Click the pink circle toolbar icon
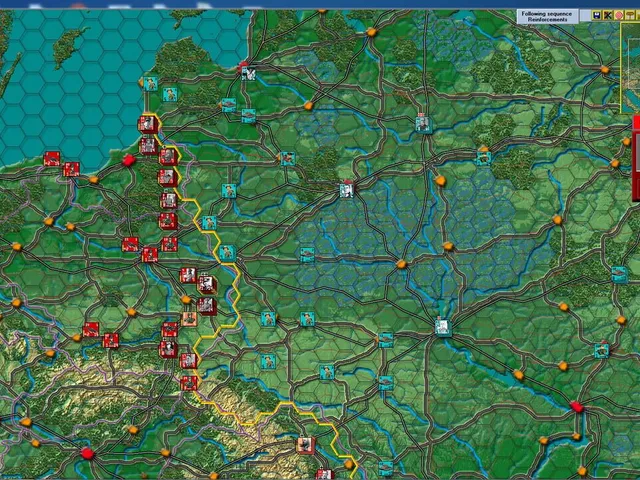The height and width of the screenshot is (480, 640). [x=619, y=16]
